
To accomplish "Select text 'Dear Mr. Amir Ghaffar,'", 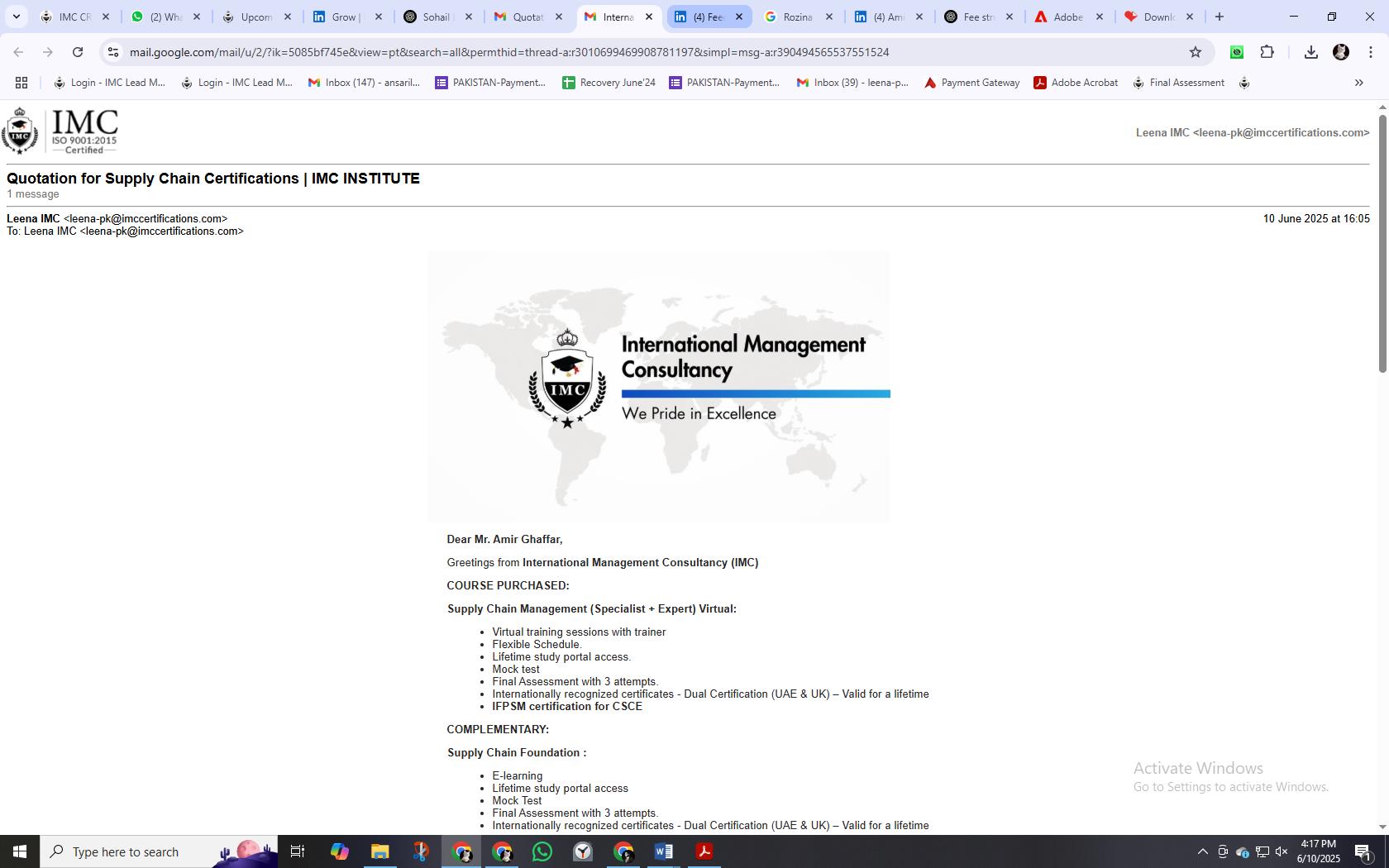I will point(504,539).
